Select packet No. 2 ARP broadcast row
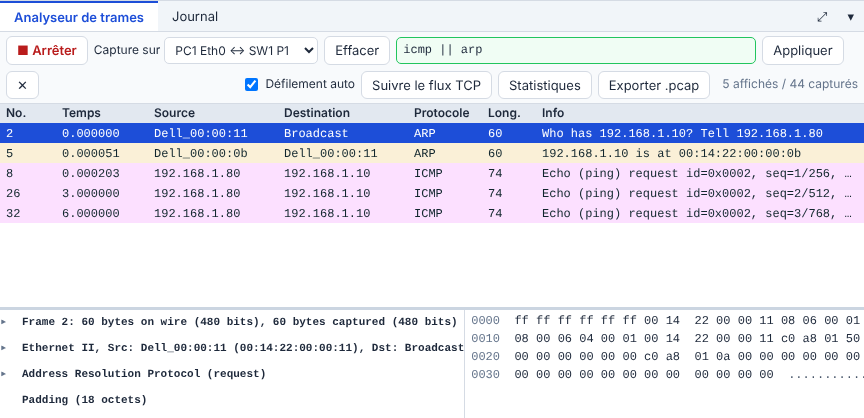Viewport: 864px width, 418px height. [432, 133]
